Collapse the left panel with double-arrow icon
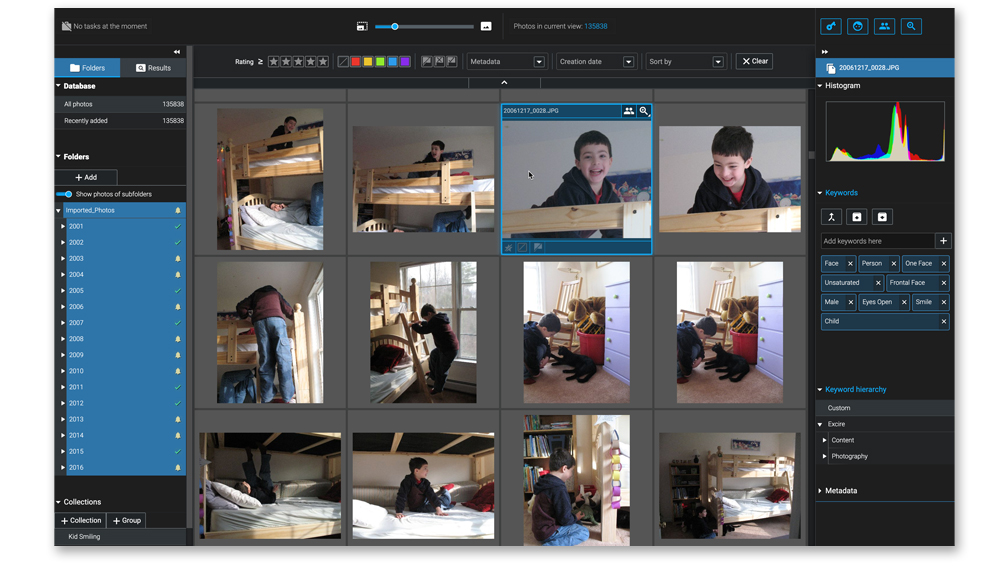Image resolution: width=1008 pixels, height=567 pixels. click(x=177, y=51)
